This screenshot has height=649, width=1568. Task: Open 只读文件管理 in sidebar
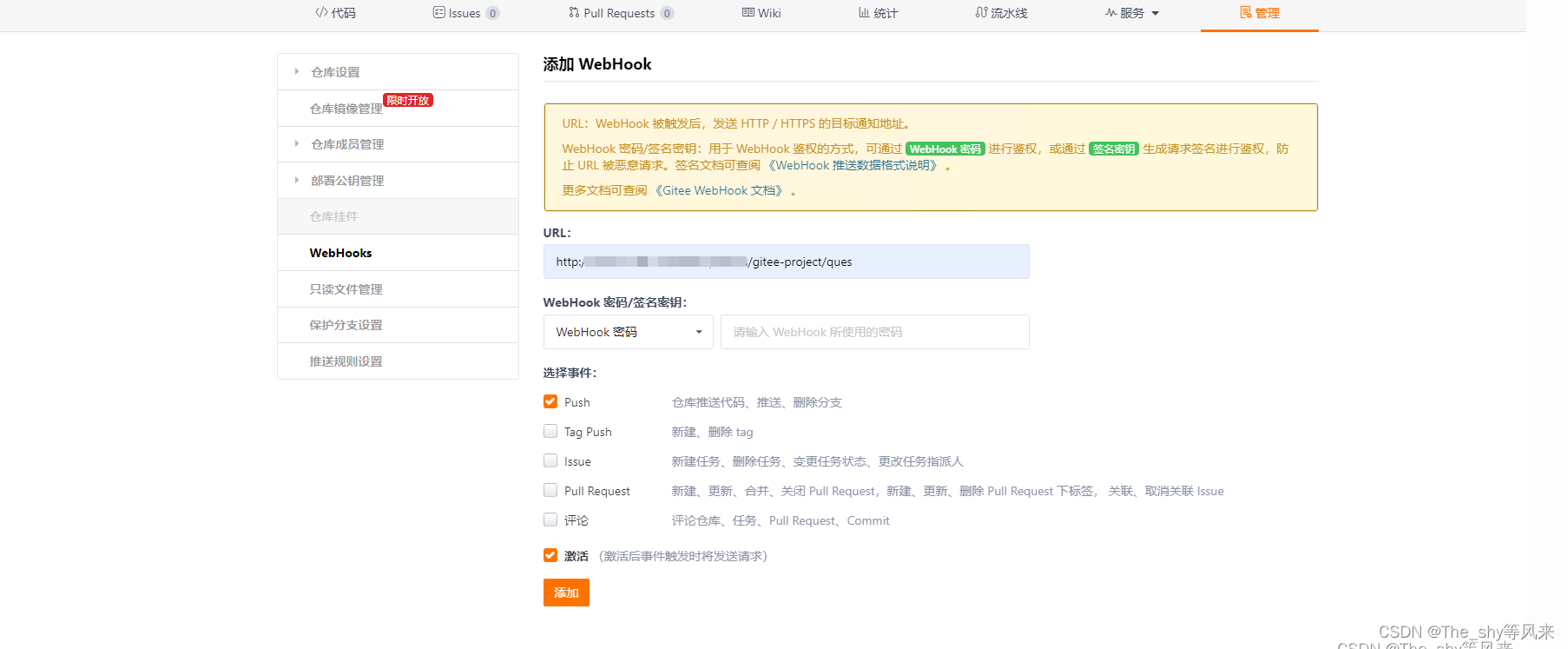(398, 289)
